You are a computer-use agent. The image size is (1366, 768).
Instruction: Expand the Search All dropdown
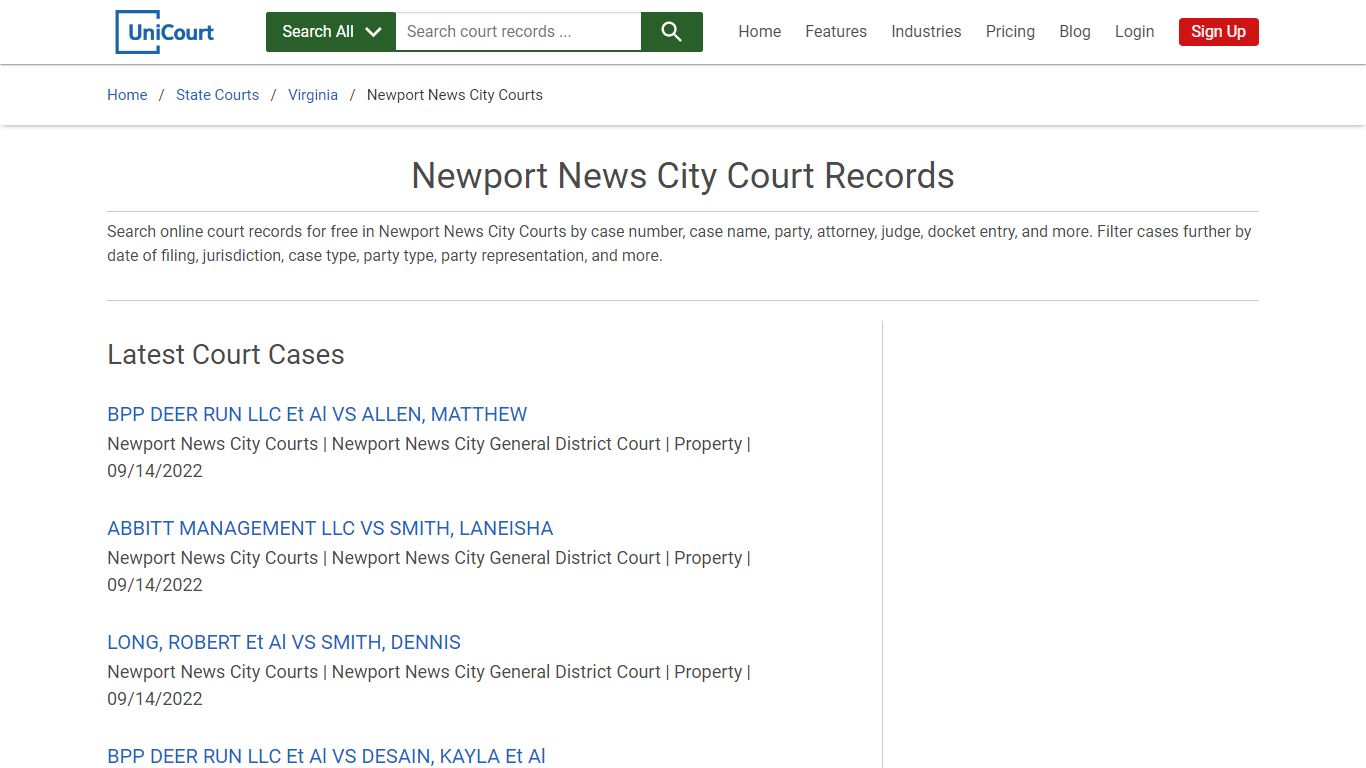click(331, 32)
